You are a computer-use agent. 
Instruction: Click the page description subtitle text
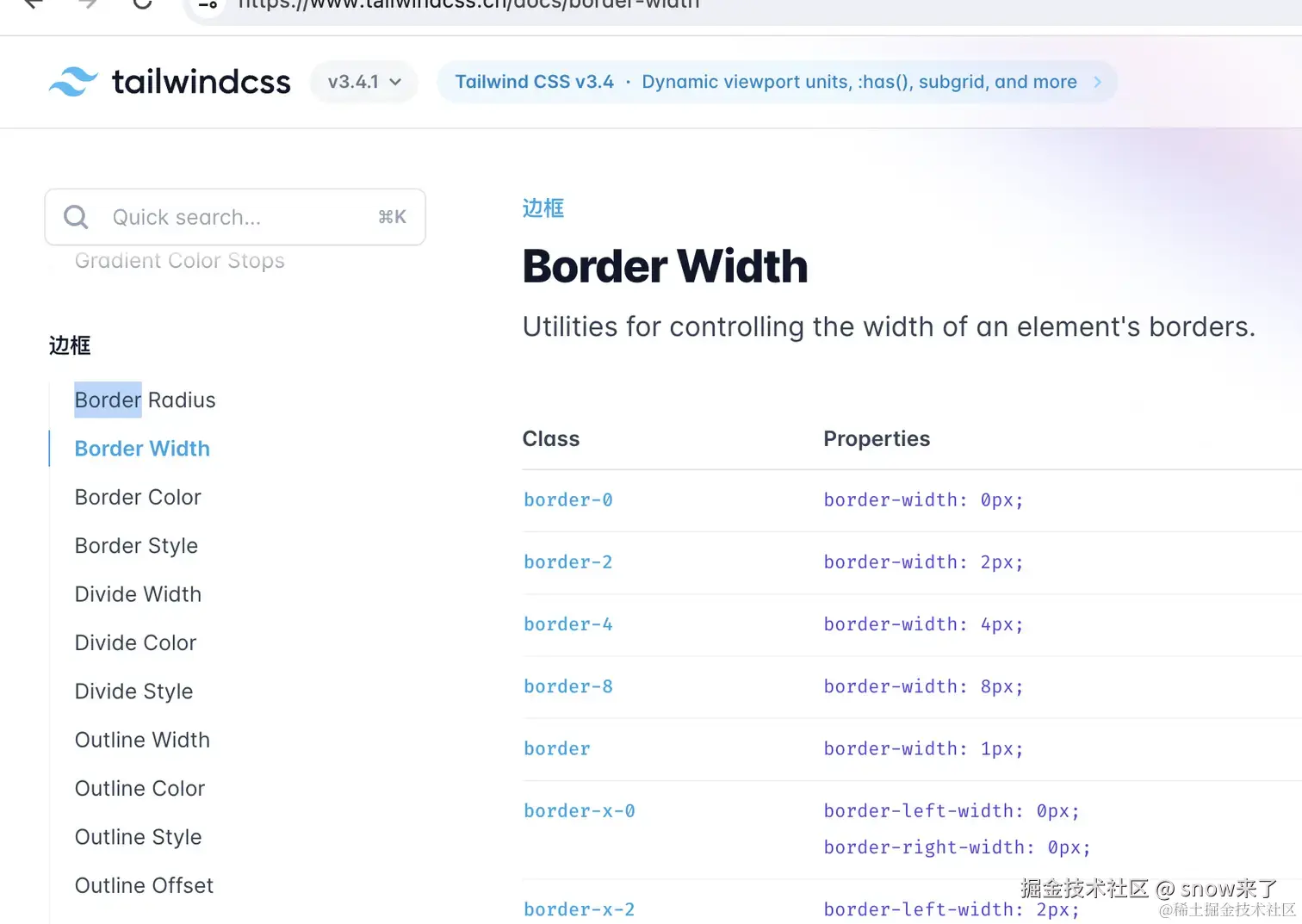[x=889, y=327]
